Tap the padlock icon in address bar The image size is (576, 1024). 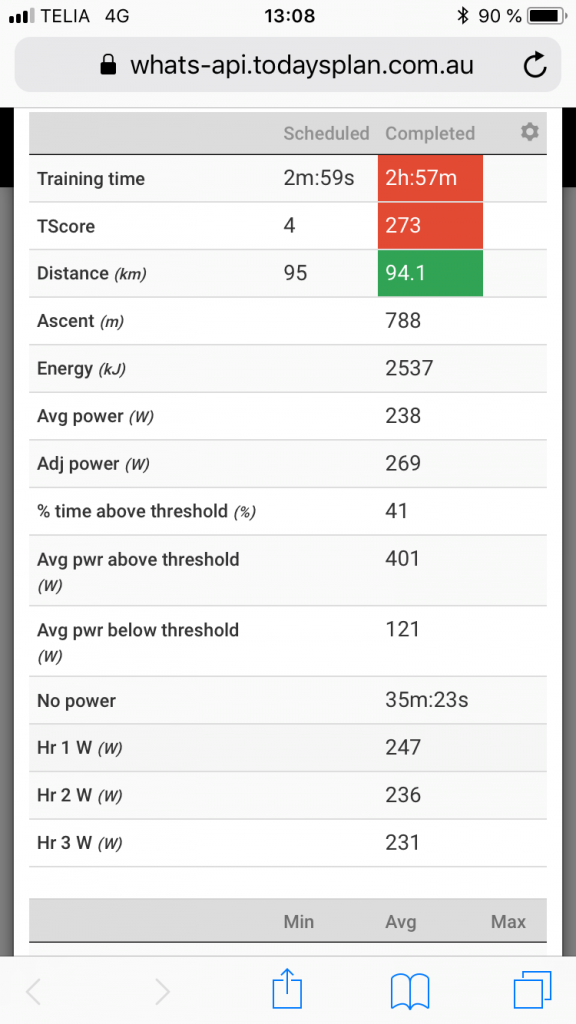pos(108,65)
